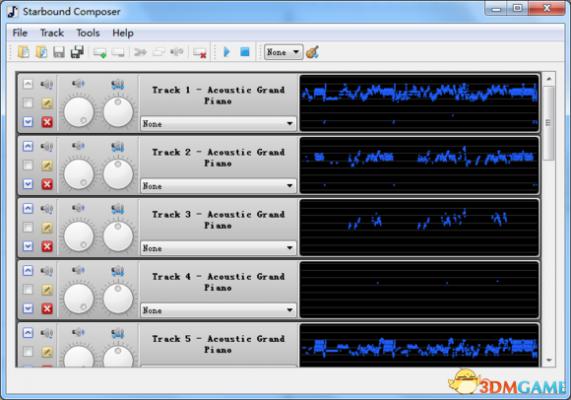This screenshot has width=571, height=400.
Task: Move Track 2 up with its up arrow button
Action: (x=28, y=146)
